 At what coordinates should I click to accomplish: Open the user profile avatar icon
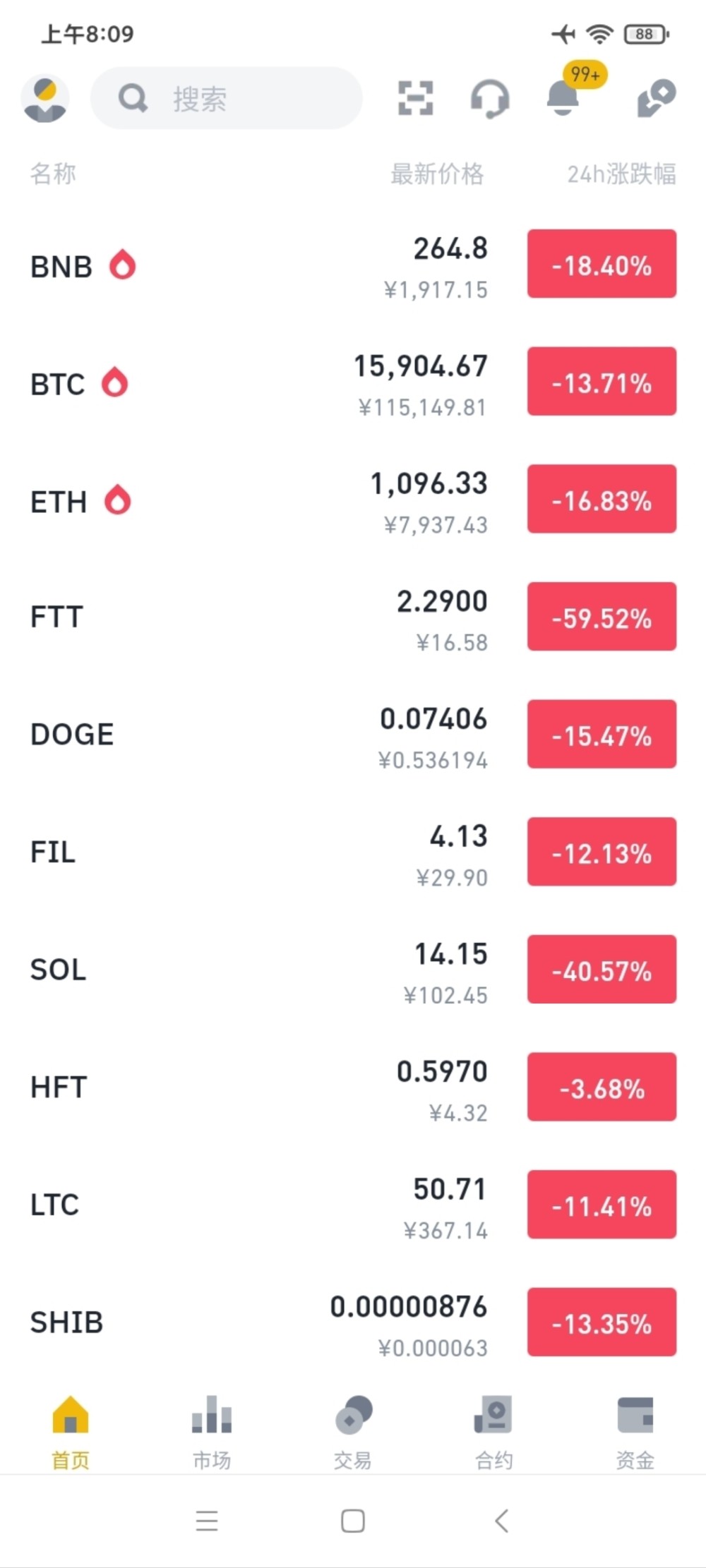[45, 98]
